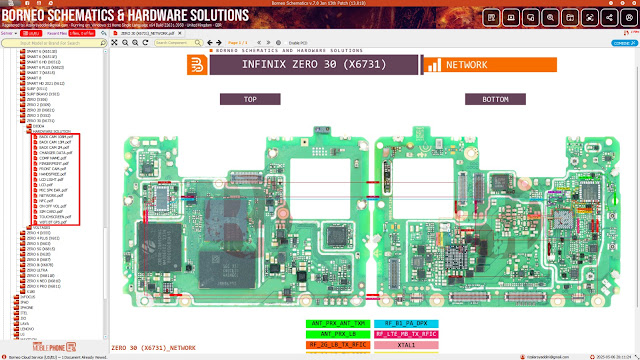Screen dimensions: 640x360
Task: Click the red recent files count badge
Action: 82,33
